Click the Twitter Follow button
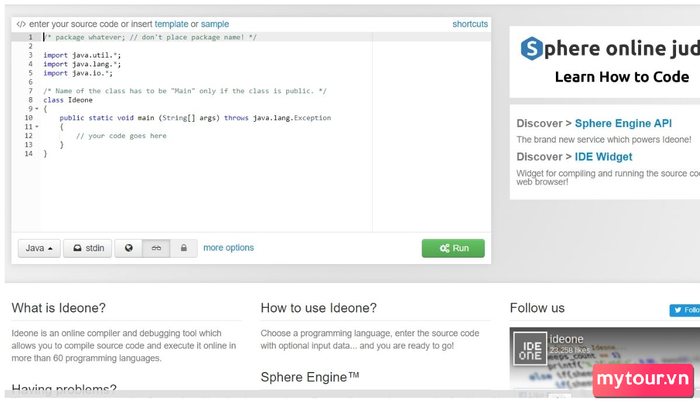The image size is (700, 405). point(685,310)
